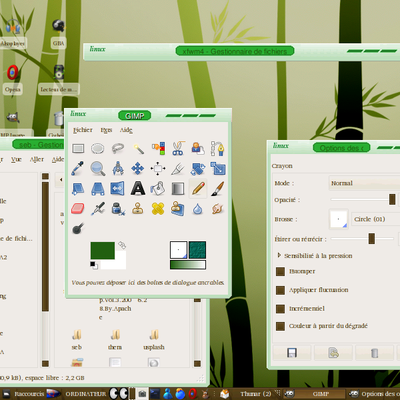Select the Eraser tool
The height and width of the screenshot is (400, 400).
click(x=78, y=209)
